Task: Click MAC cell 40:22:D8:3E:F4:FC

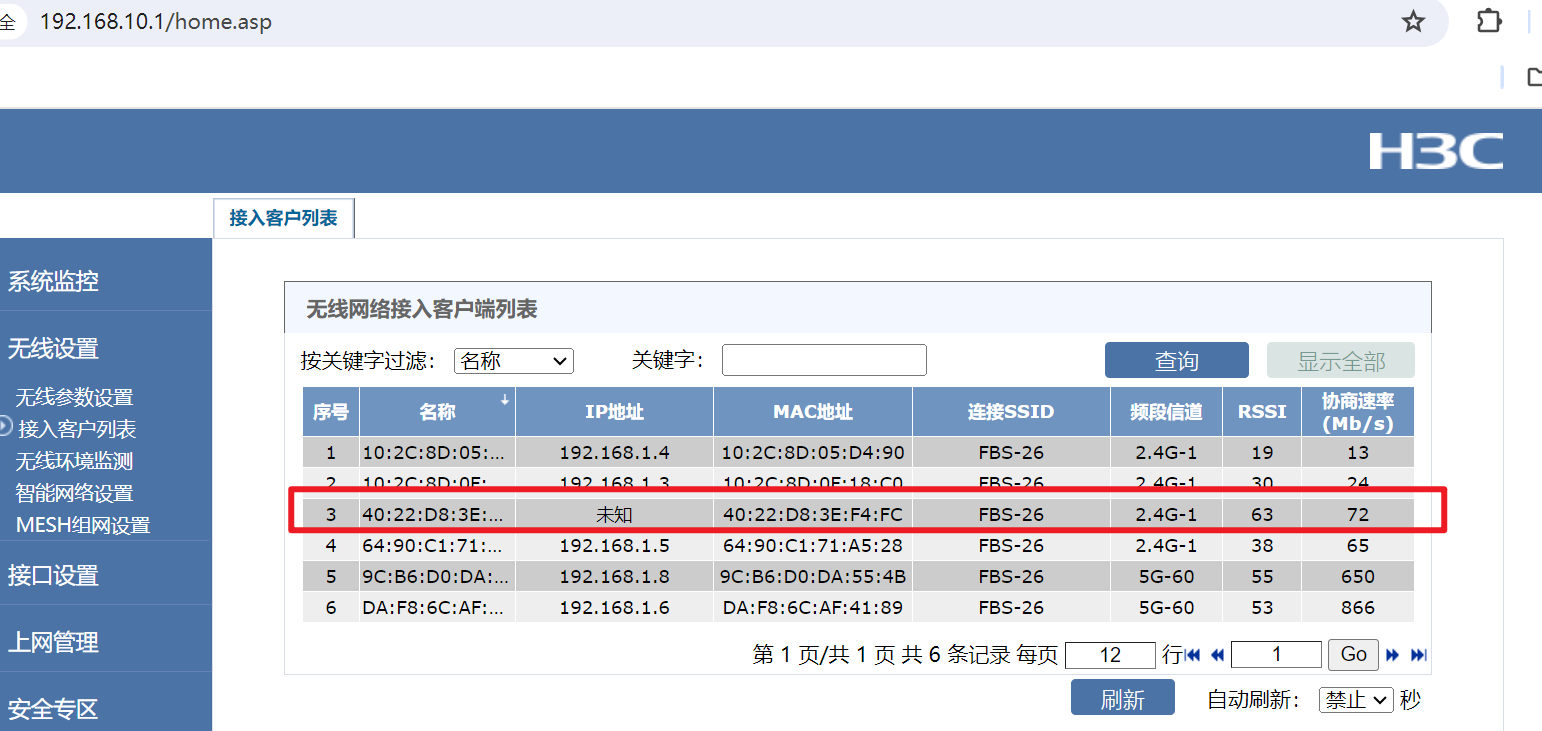Action: coord(813,515)
